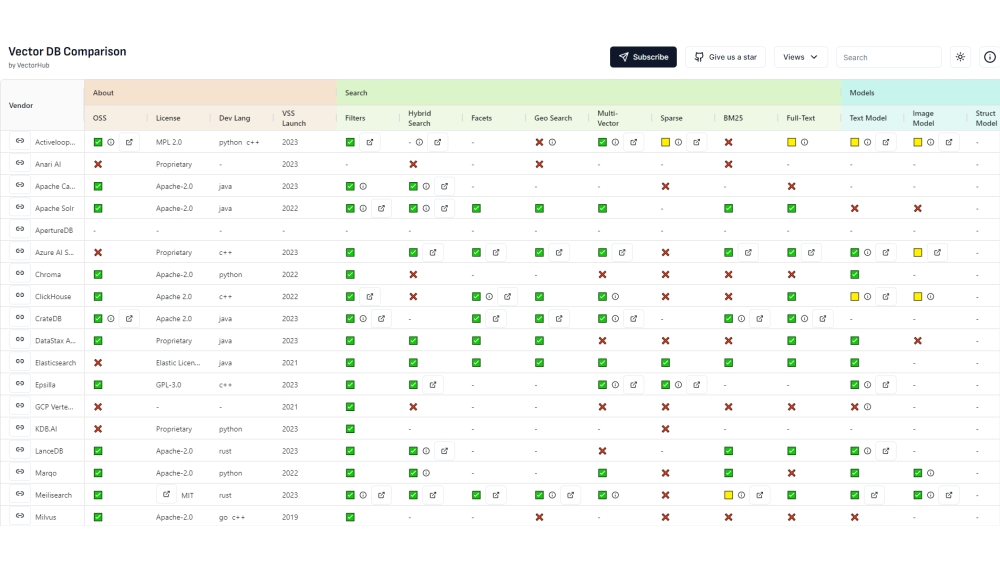Viewport: 1000px width, 563px height.
Task: Focus the Search input field
Action: [x=888, y=57]
